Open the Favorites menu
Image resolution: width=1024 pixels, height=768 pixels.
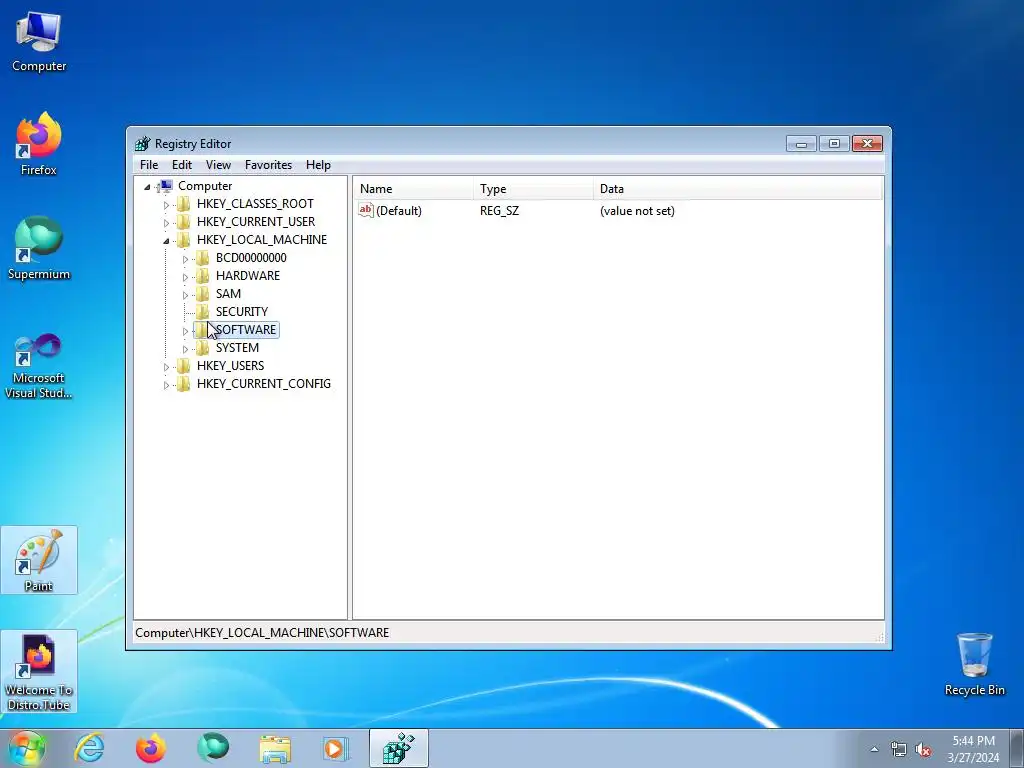coord(268,165)
